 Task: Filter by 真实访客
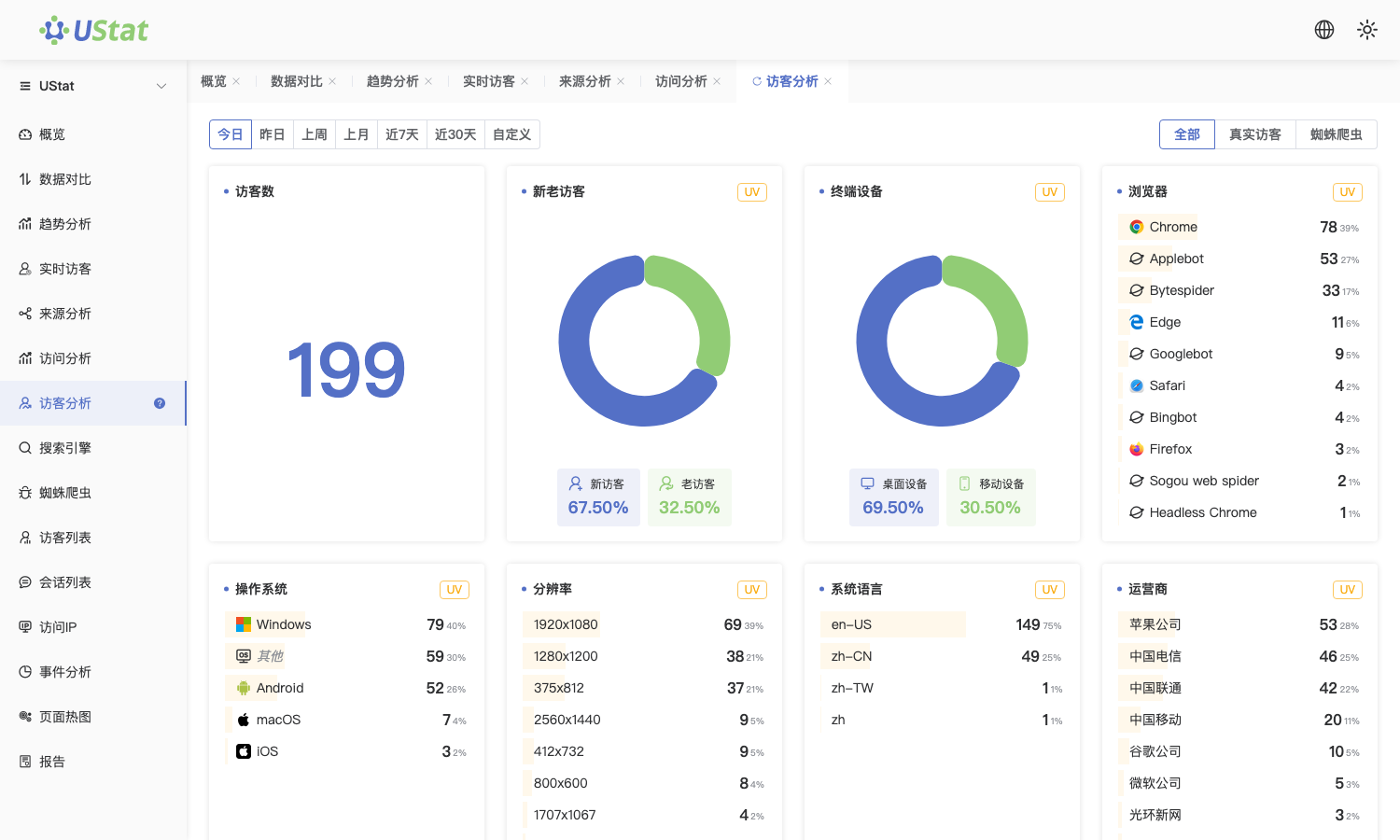coord(1255,134)
